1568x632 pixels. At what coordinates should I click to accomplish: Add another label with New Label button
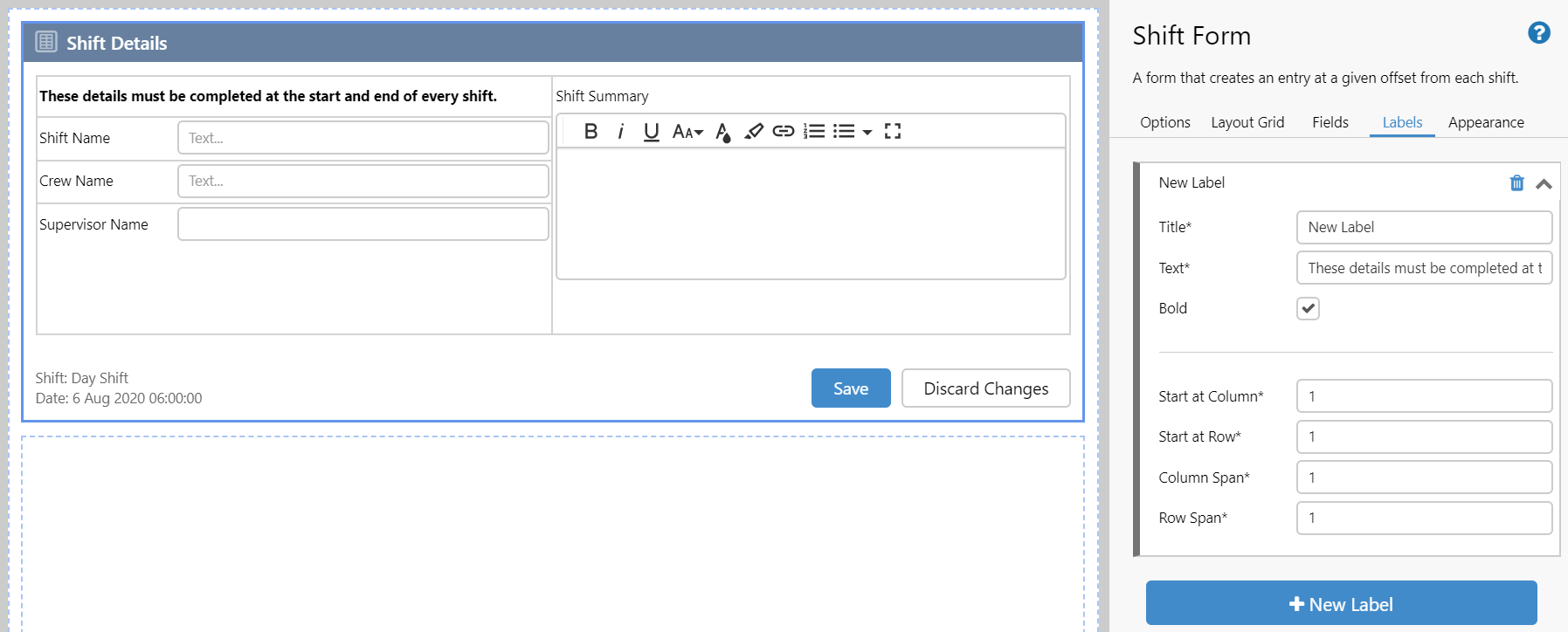tap(1341, 603)
